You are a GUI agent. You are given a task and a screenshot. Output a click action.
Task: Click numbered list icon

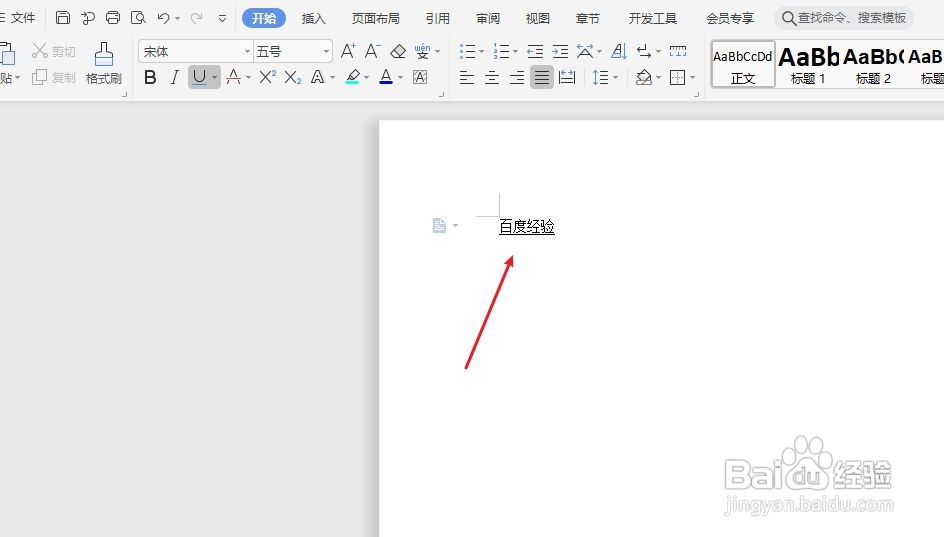point(501,51)
